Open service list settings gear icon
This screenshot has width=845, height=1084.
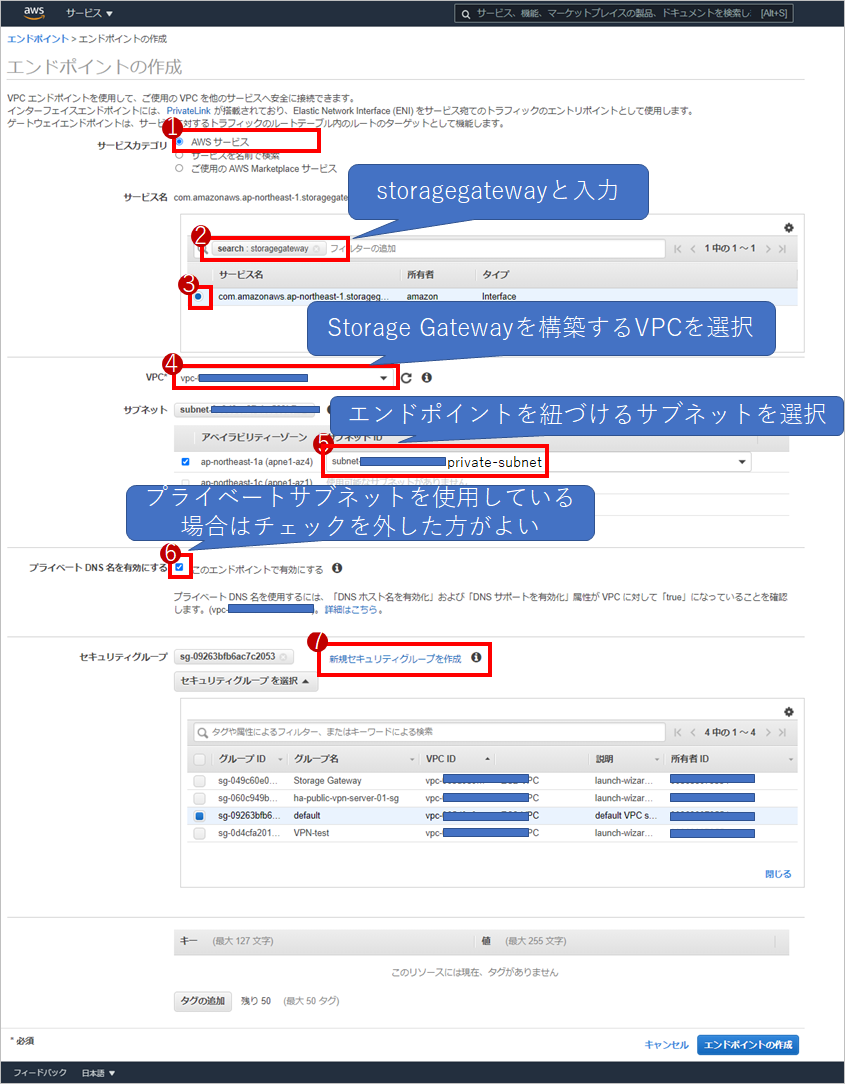point(788,228)
